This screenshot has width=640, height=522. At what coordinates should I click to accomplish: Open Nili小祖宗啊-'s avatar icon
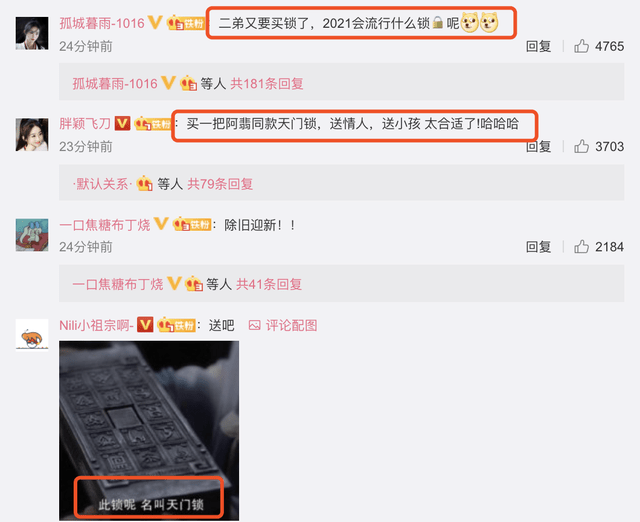pos(32,335)
